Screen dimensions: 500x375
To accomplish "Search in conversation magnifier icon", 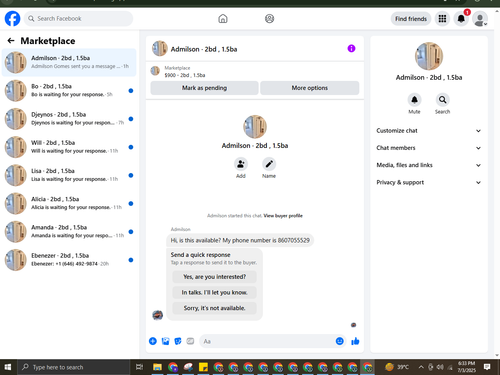I will point(442,100).
